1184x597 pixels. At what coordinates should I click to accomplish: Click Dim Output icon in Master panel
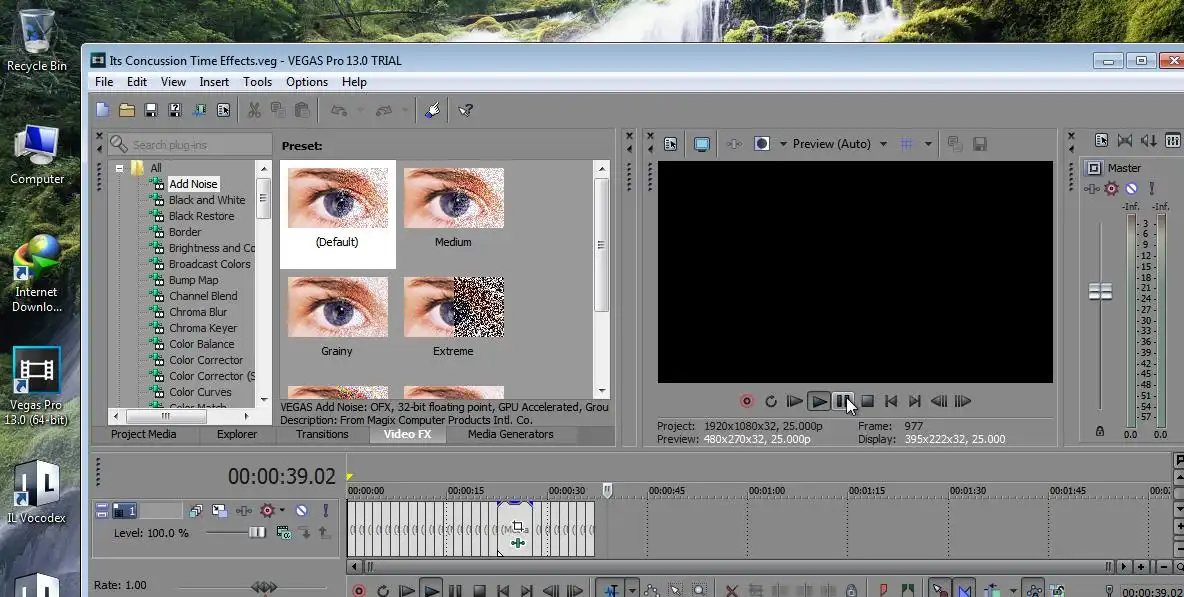point(1149,140)
